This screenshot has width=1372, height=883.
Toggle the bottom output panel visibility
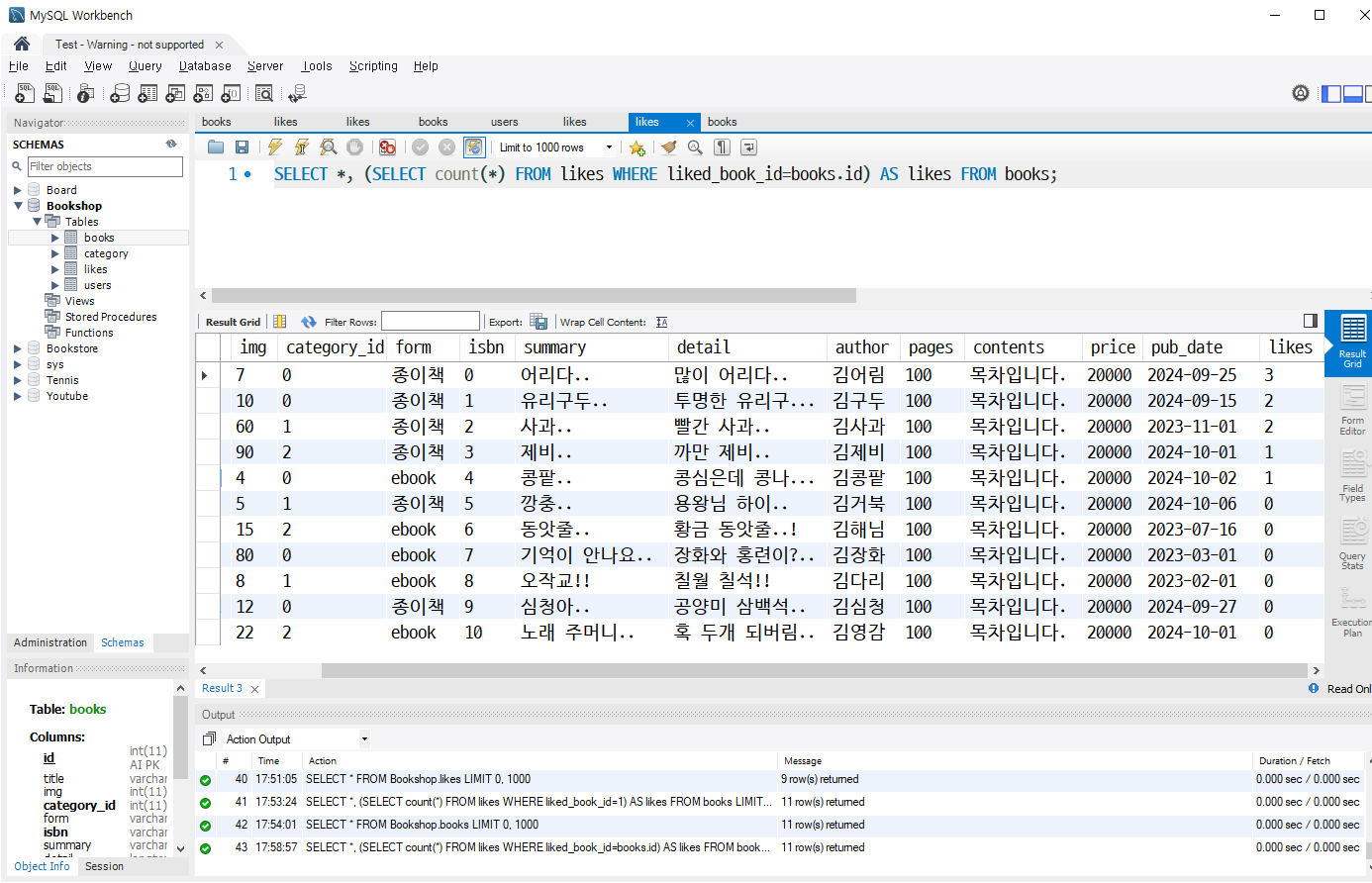click(1353, 93)
